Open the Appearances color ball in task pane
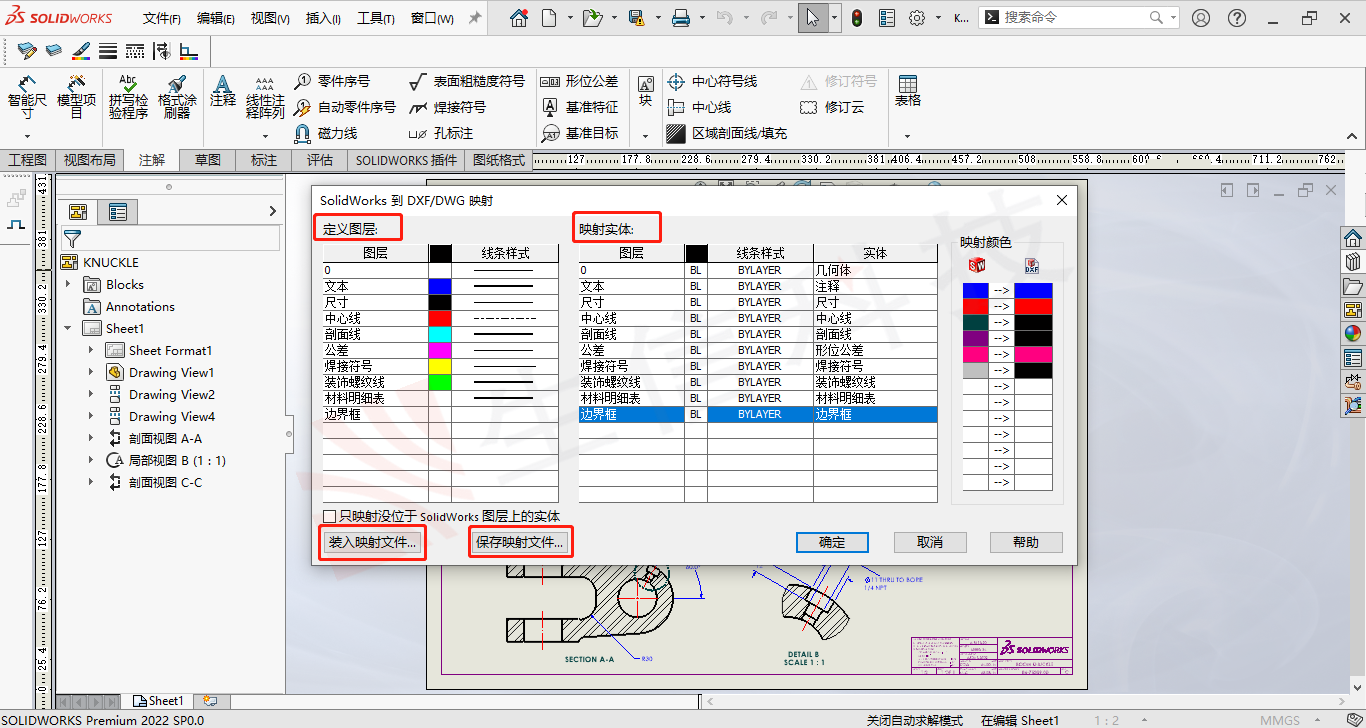1366x728 pixels. point(1353,334)
